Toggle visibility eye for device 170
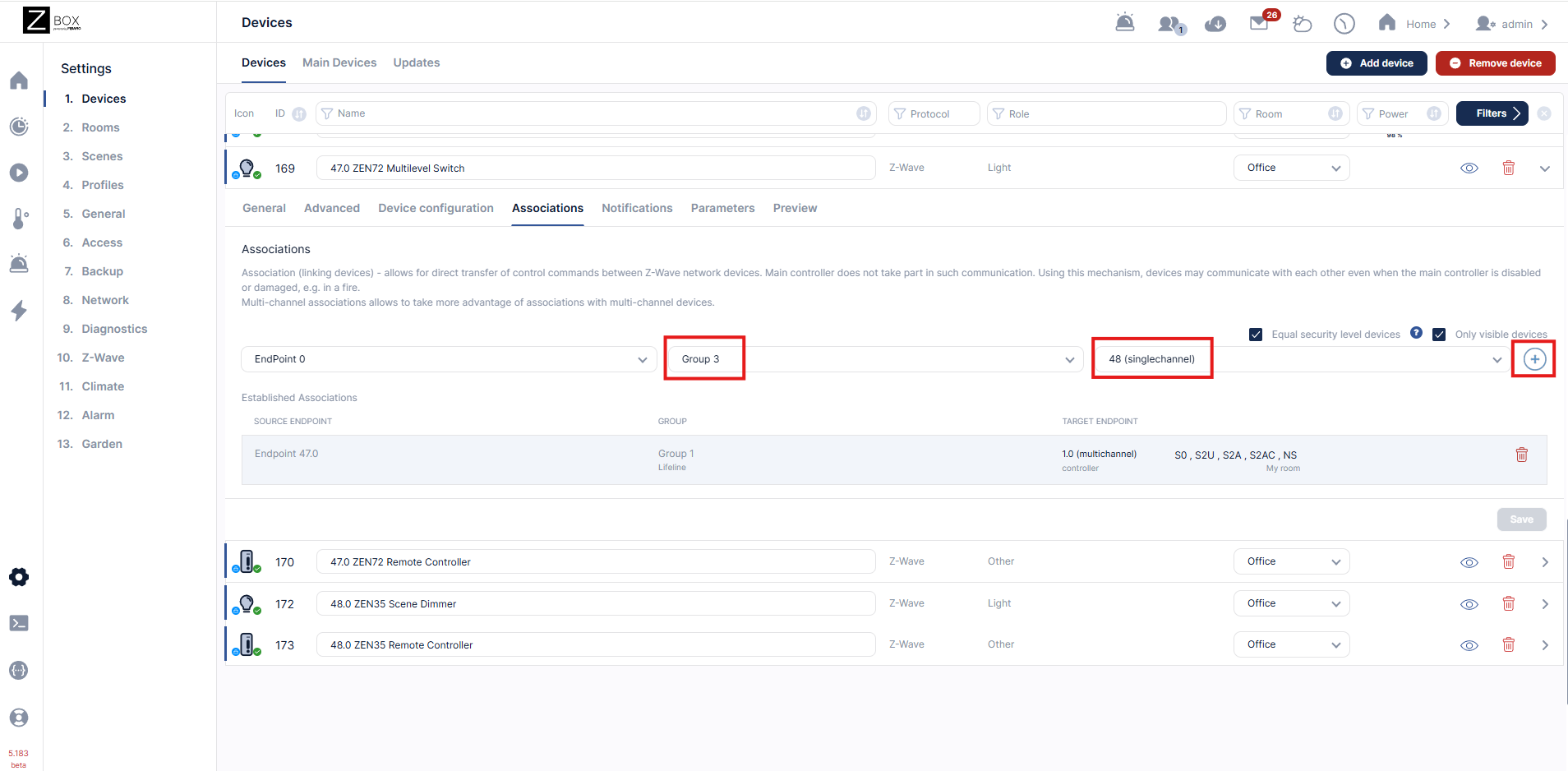This screenshot has height=771, width=1568. pyautogui.click(x=1469, y=562)
